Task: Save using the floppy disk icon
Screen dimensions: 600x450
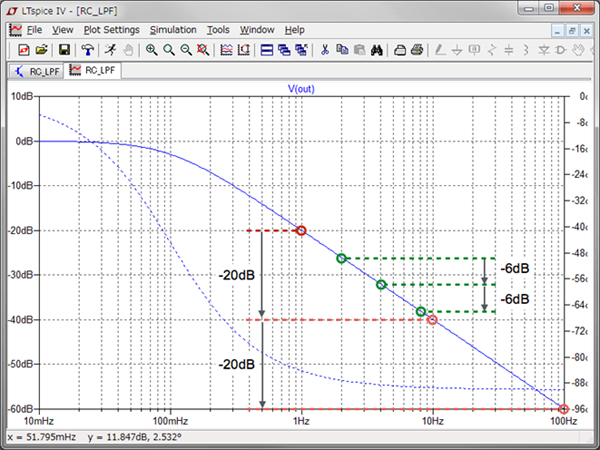Action: (x=64, y=49)
